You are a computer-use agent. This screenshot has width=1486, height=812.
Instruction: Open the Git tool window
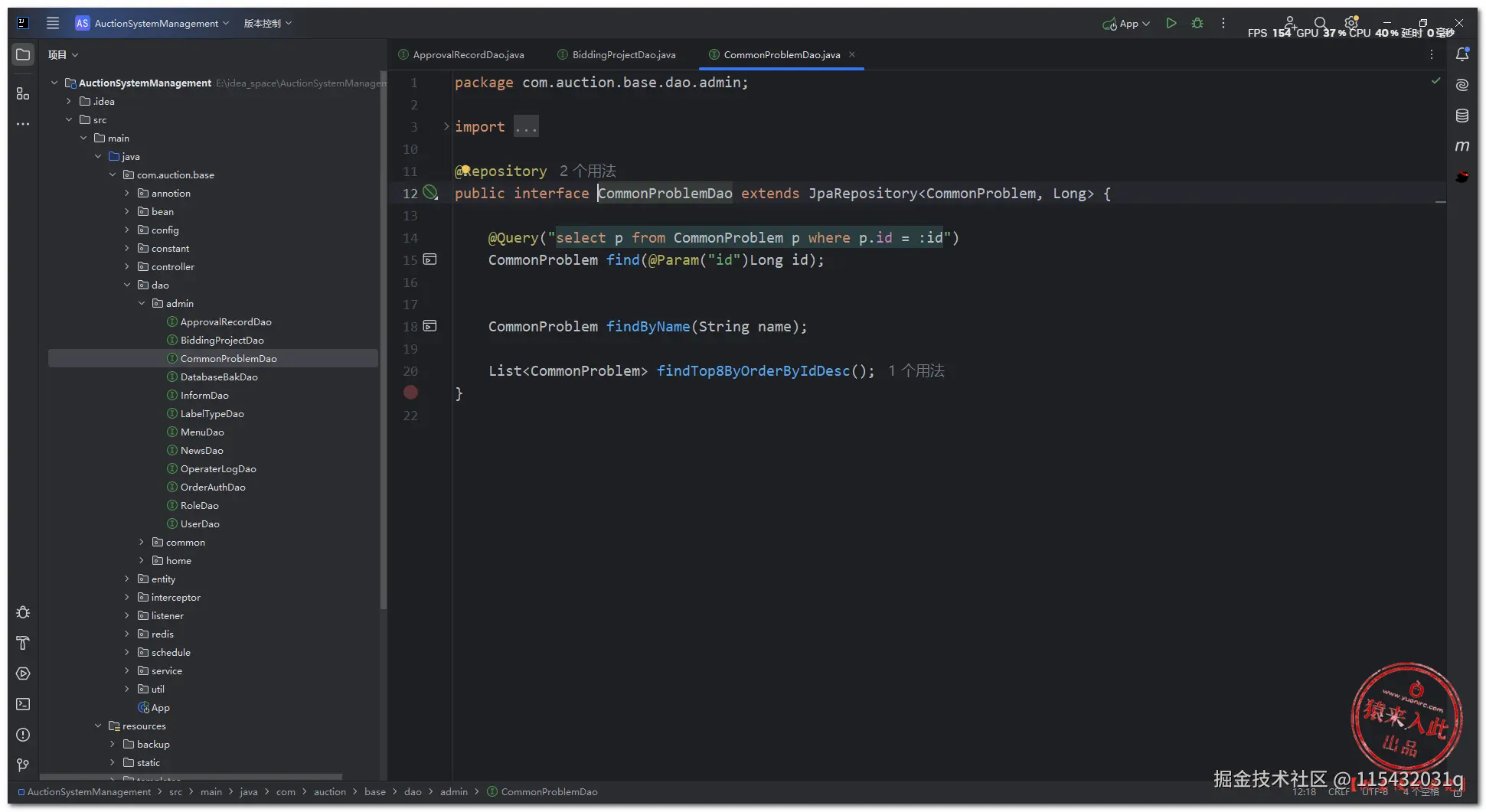(23, 765)
